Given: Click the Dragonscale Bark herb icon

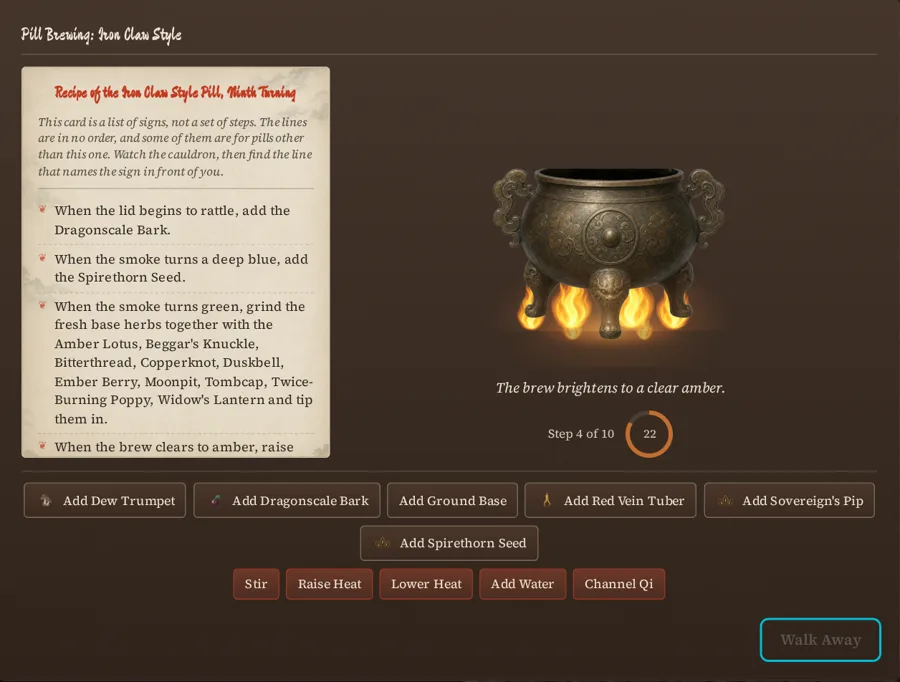Looking at the screenshot, I should 215,501.
